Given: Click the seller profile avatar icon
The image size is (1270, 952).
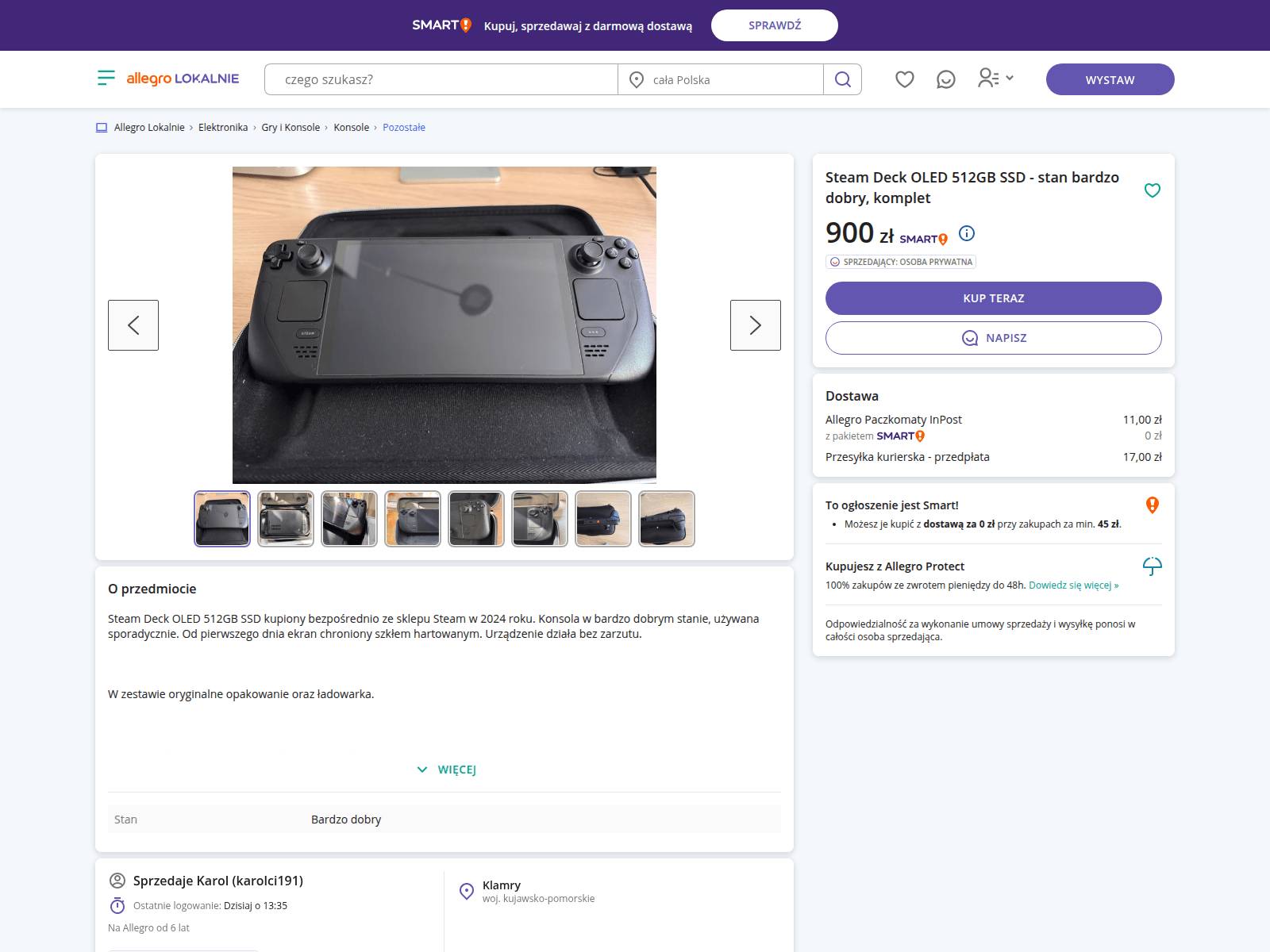Looking at the screenshot, I should [117, 881].
